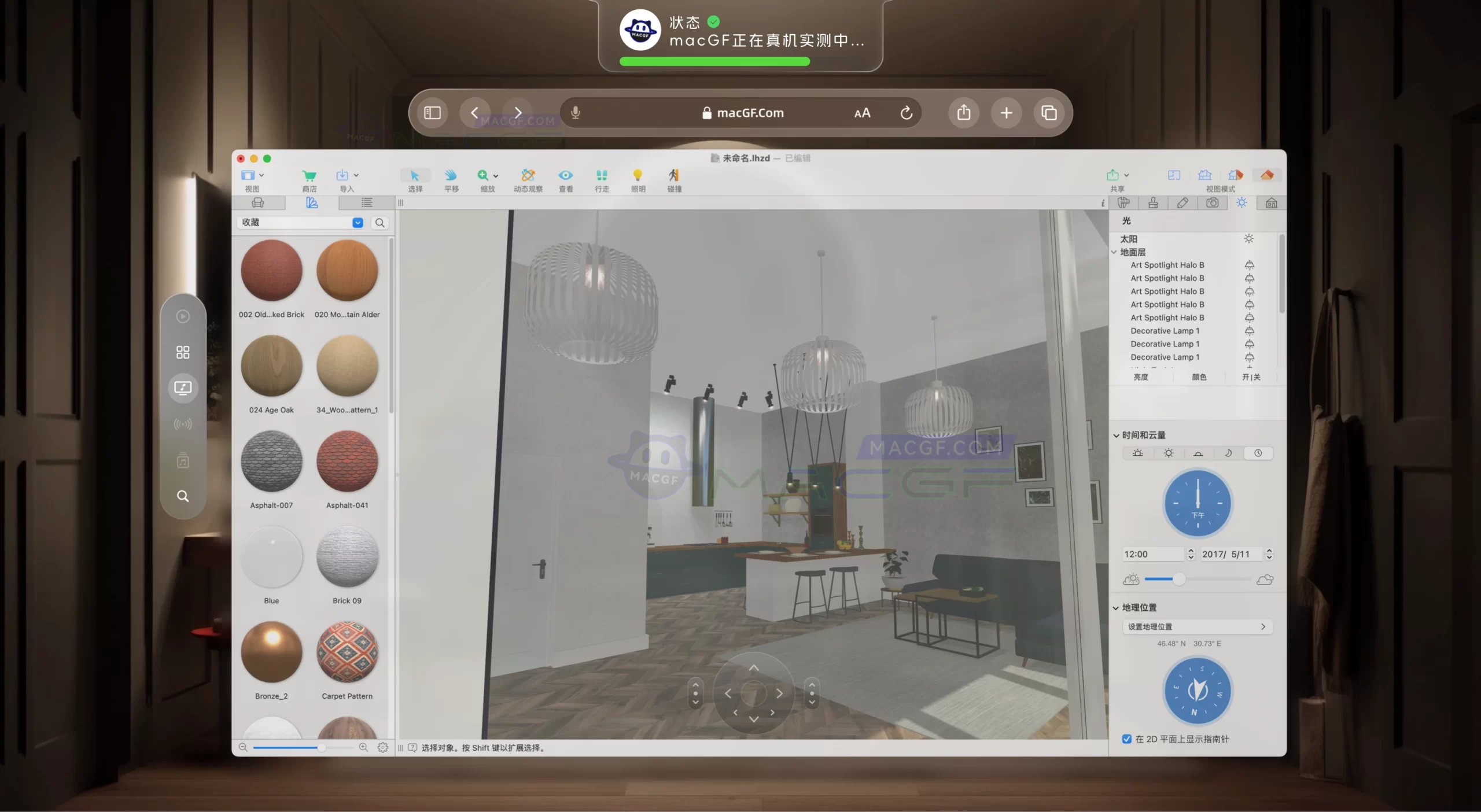This screenshot has height=812, width=1481.
Task: Collapse the 时间和云量 section
Action: click(x=1116, y=435)
